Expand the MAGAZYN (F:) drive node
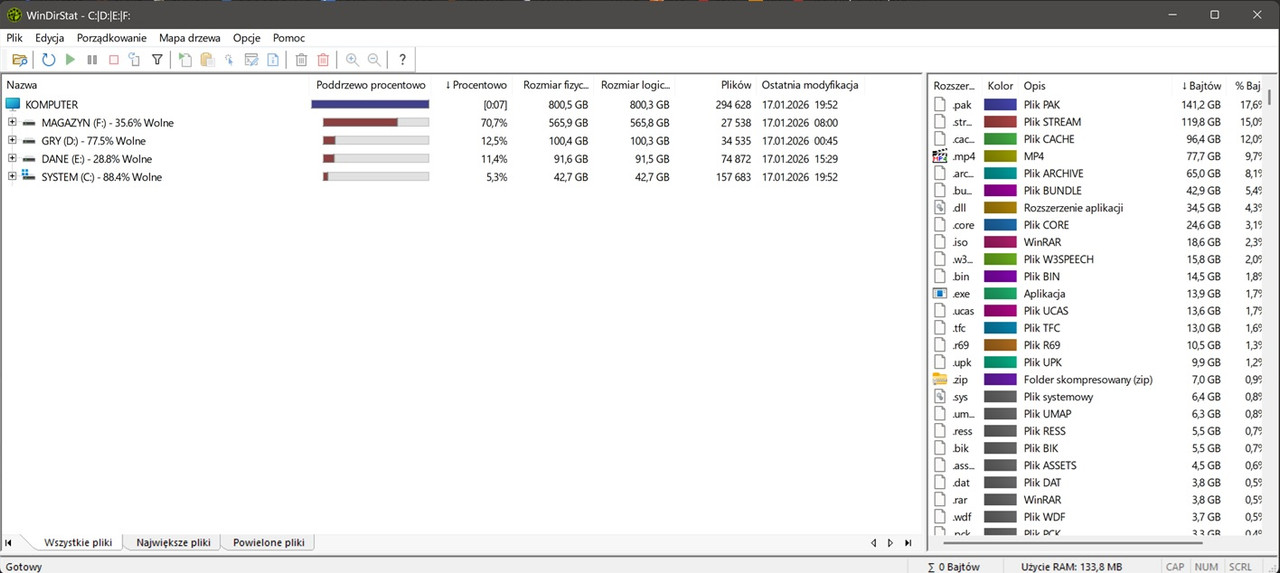Screen dimensions: 1280x573 [x=12, y=122]
